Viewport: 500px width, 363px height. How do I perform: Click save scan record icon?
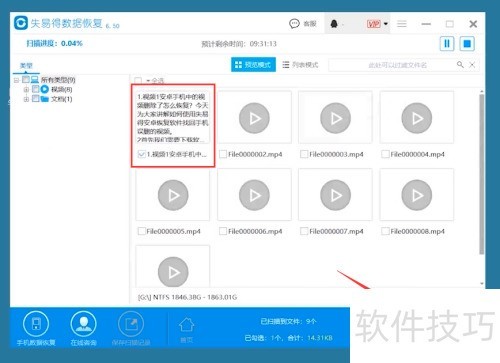(131, 324)
